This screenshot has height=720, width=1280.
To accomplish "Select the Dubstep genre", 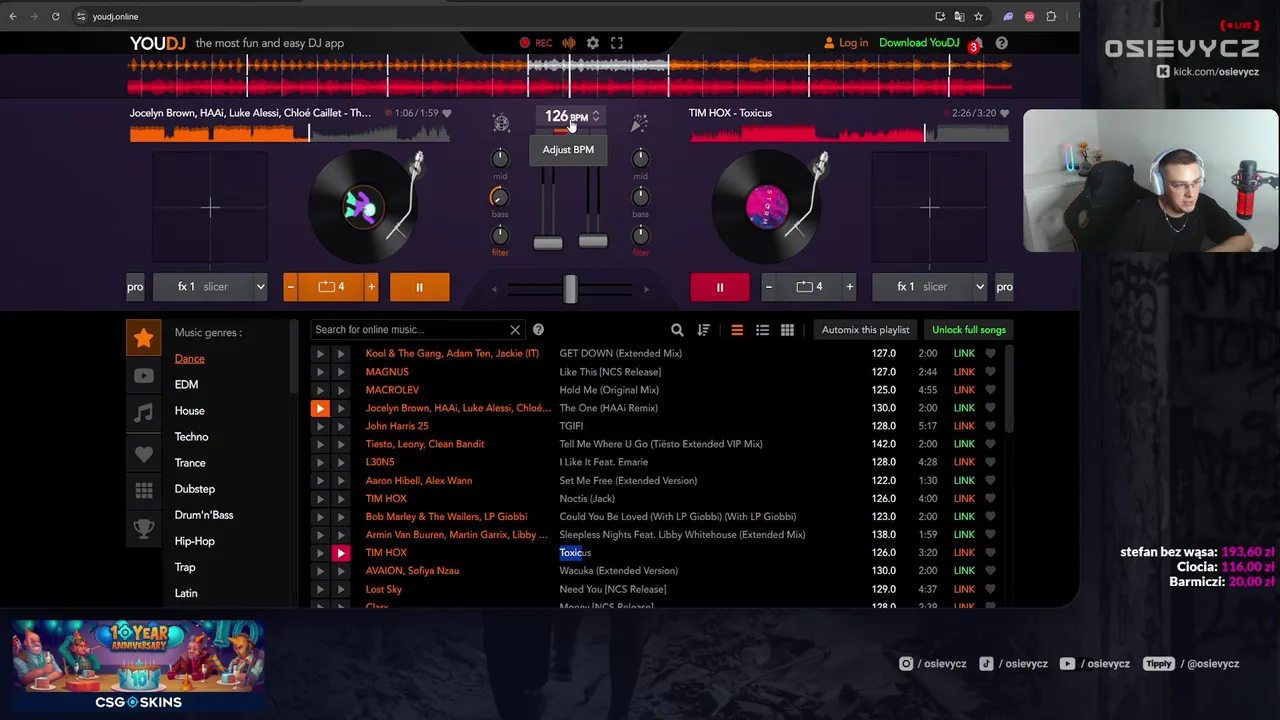I will [x=194, y=489].
